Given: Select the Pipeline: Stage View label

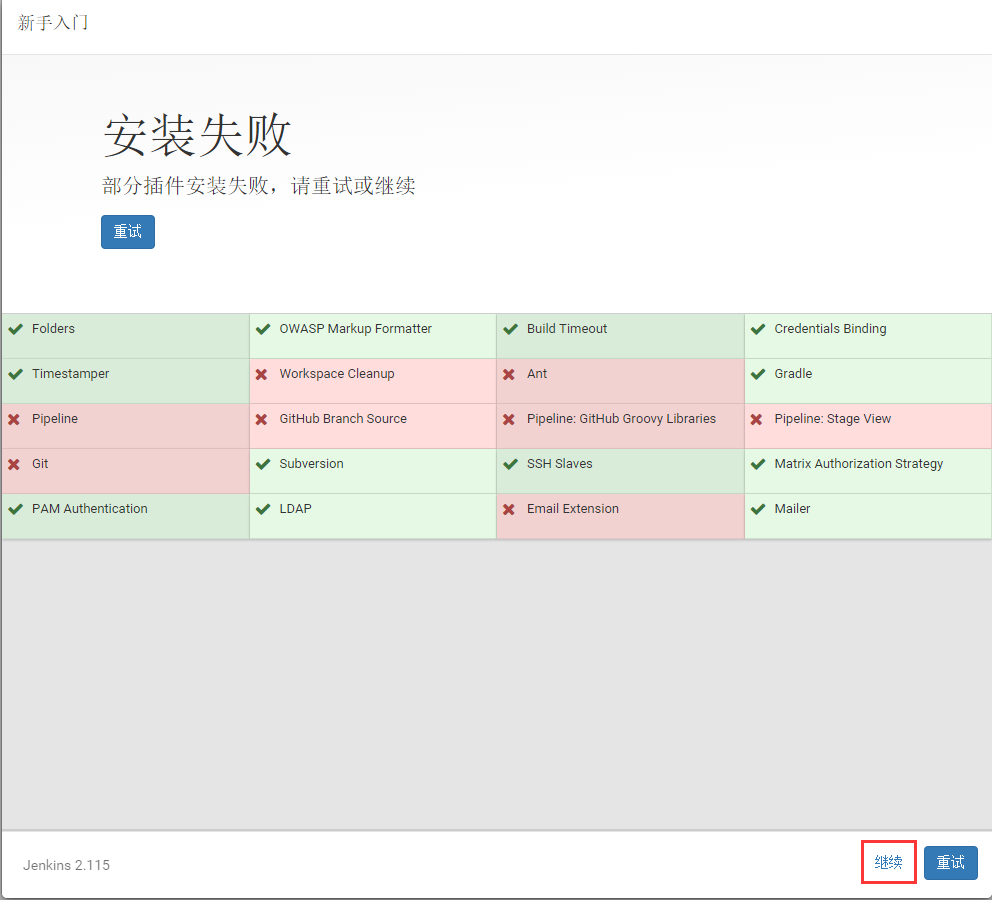Looking at the screenshot, I should pos(833,419).
